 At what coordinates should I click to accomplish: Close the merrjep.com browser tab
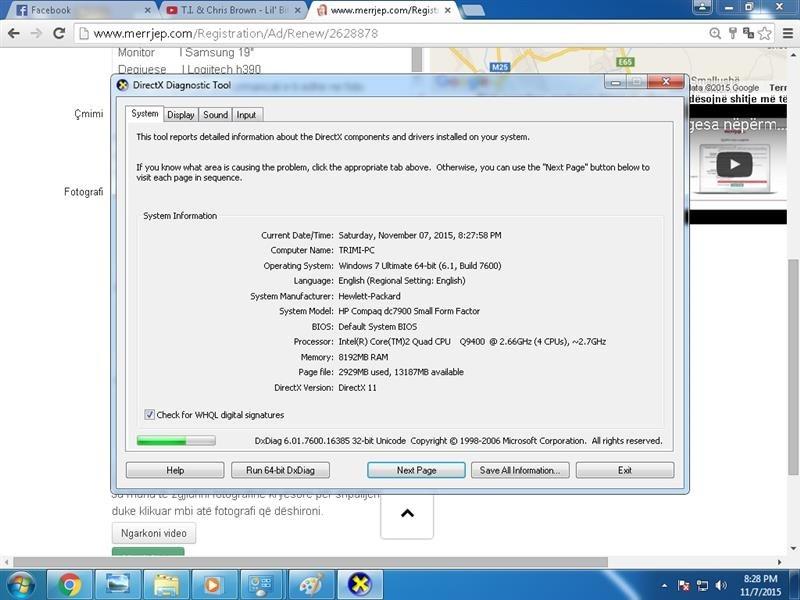[447, 10]
